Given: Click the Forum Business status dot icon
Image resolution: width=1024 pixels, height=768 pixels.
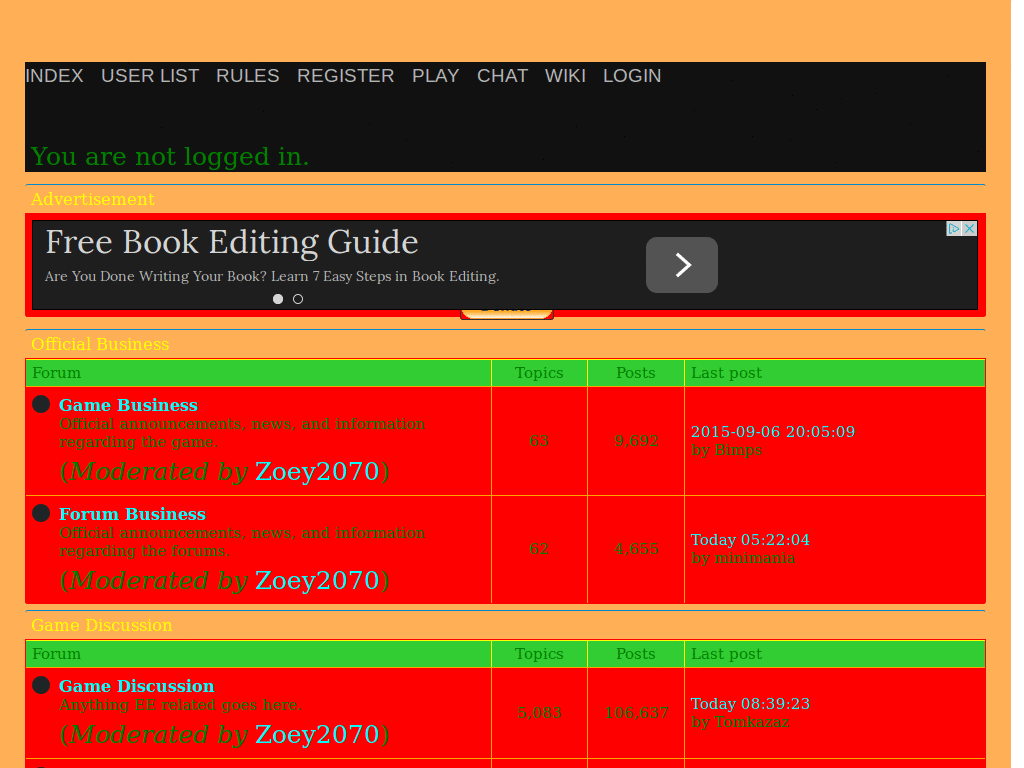Looking at the screenshot, I should (41, 513).
